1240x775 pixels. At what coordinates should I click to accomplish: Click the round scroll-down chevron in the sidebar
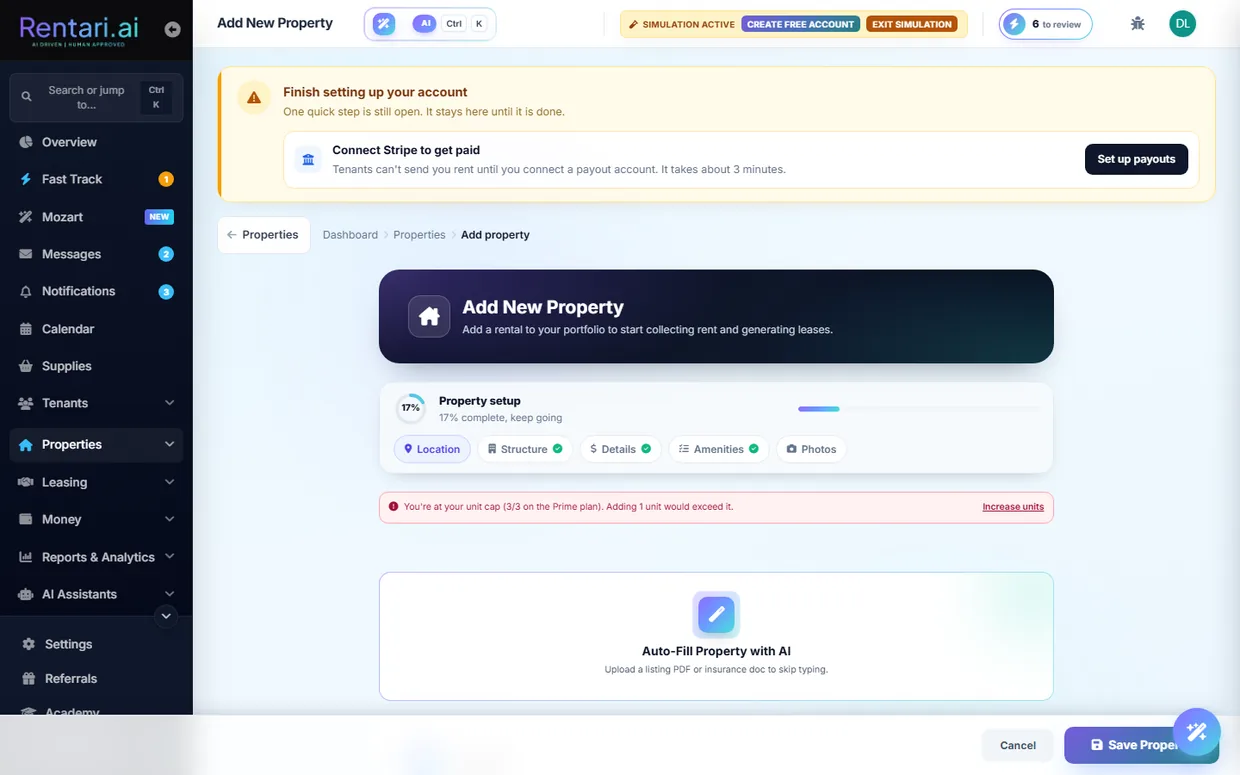pos(166,616)
